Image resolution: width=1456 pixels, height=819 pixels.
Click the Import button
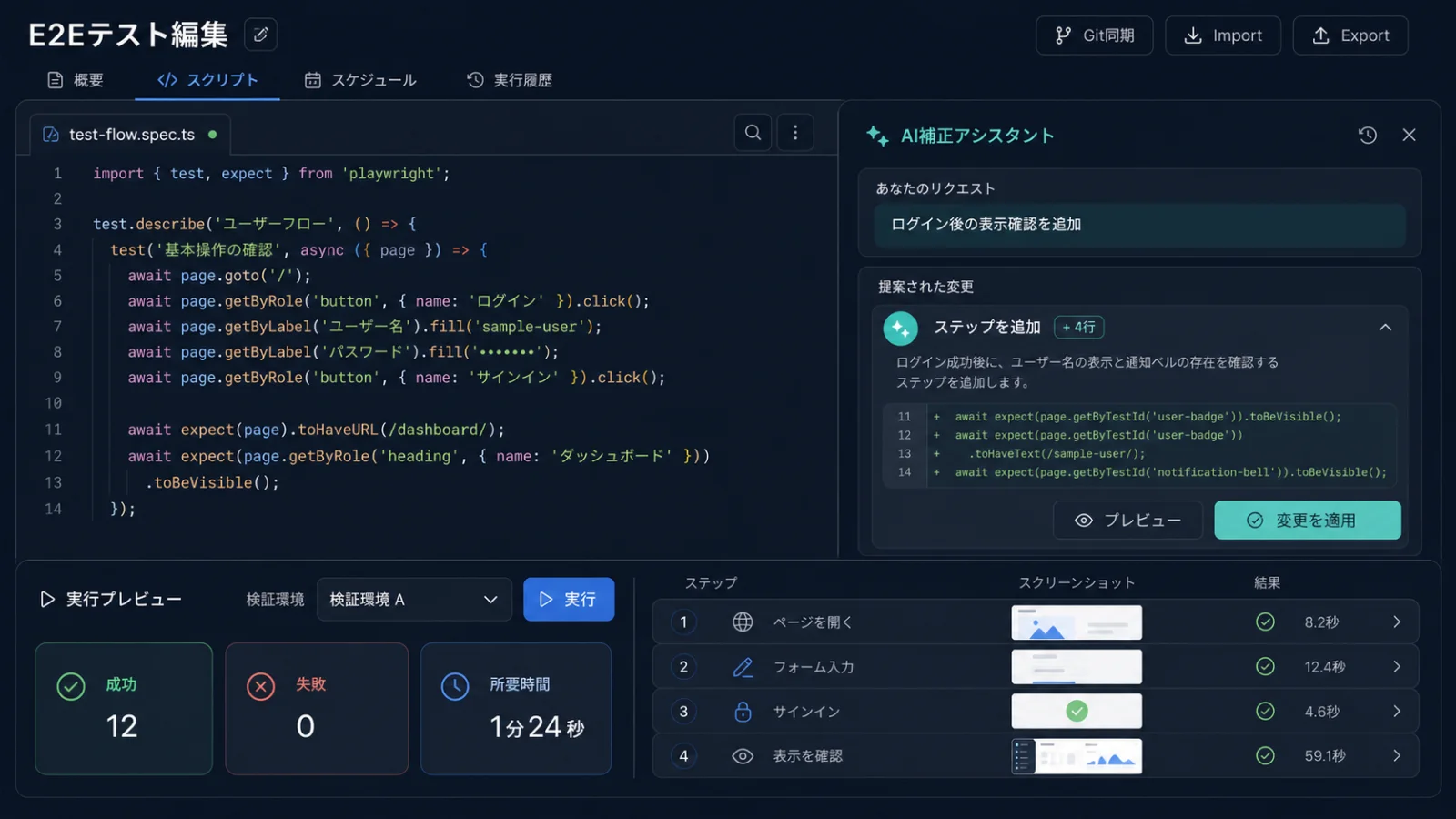click(1222, 35)
